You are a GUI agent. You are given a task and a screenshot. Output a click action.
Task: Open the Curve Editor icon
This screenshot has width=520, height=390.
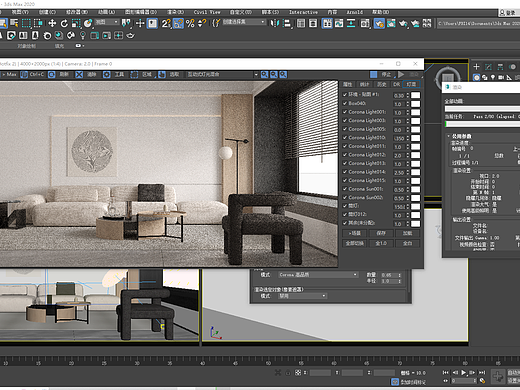[339, 23]
